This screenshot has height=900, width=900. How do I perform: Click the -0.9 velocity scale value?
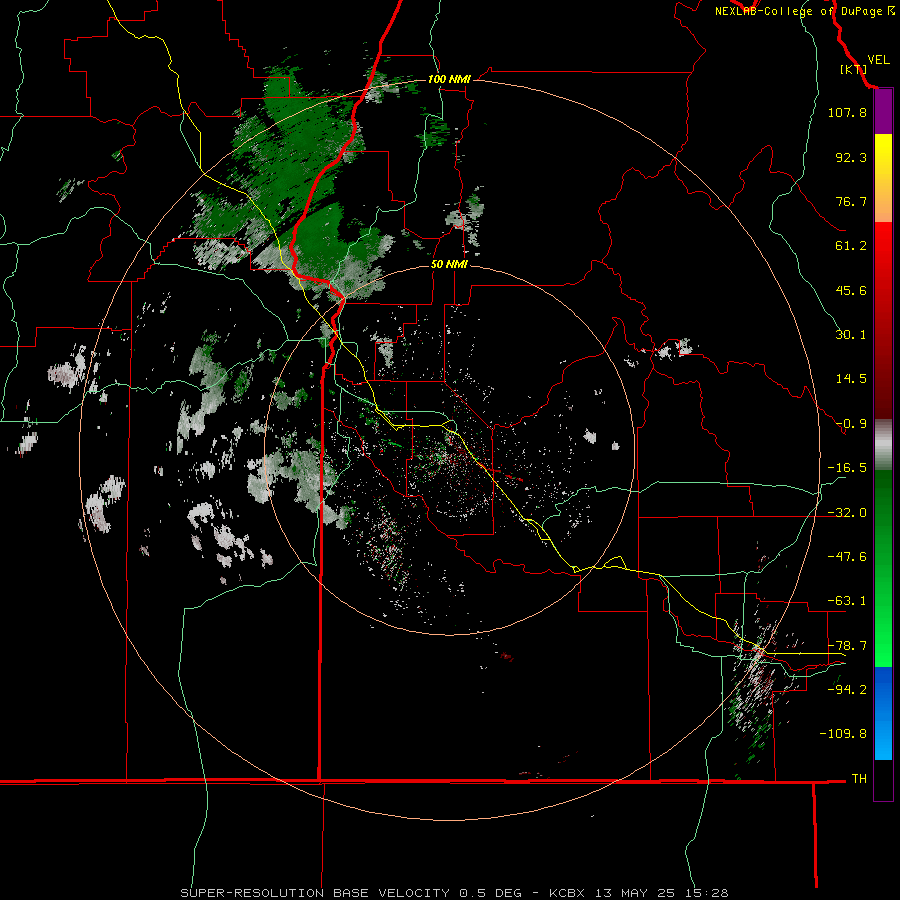(851, 424)
